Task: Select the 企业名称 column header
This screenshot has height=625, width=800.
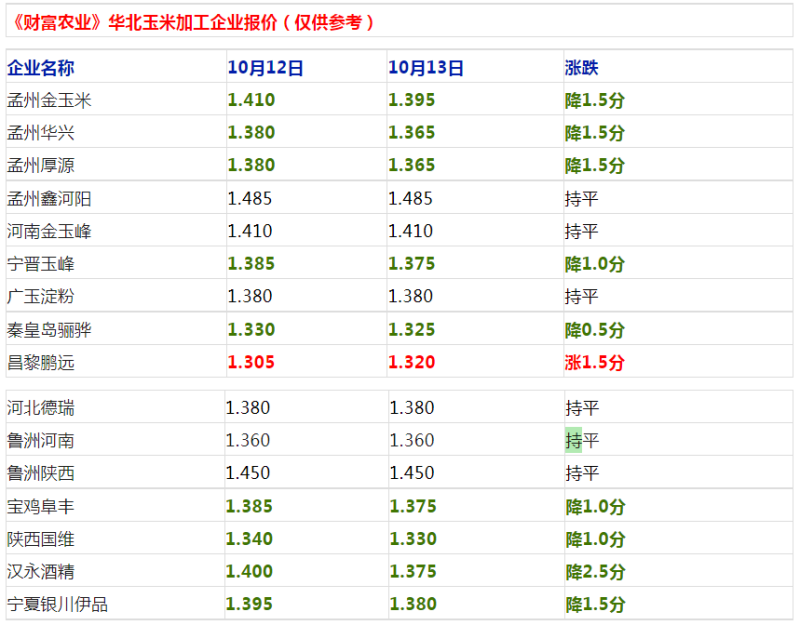Action: [x=41, y=68]
